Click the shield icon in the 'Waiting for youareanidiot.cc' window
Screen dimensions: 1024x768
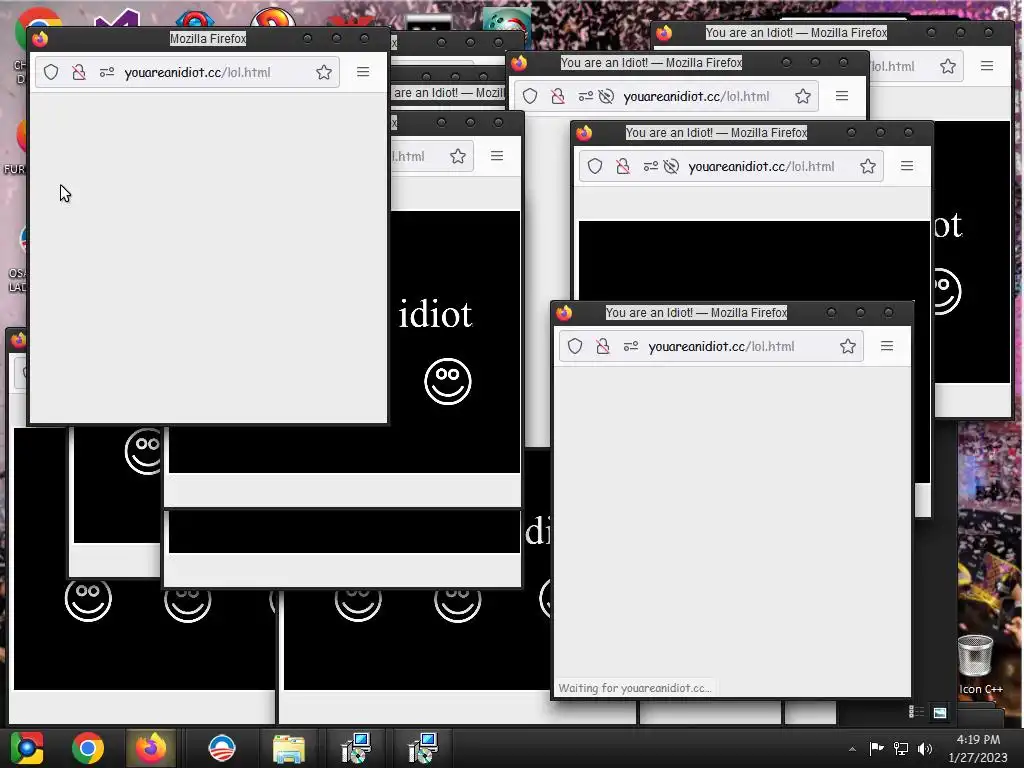(x=575, y=346)
